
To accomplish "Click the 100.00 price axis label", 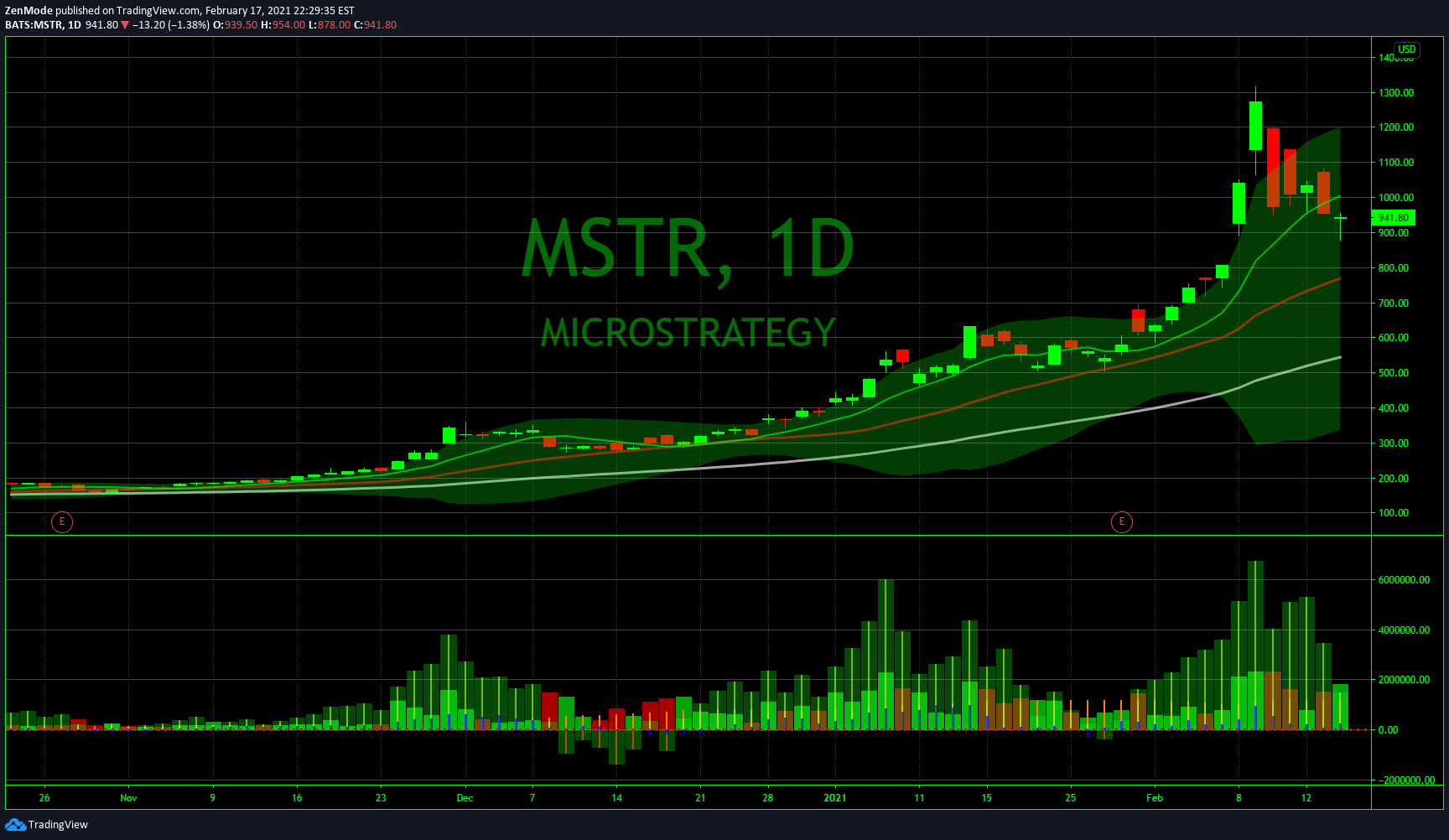I will tap(1394, 513).
